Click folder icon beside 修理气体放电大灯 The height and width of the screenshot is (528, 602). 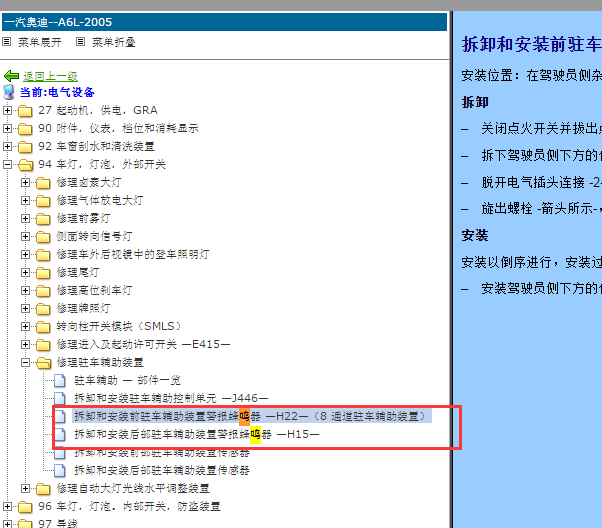coord(43,201)
